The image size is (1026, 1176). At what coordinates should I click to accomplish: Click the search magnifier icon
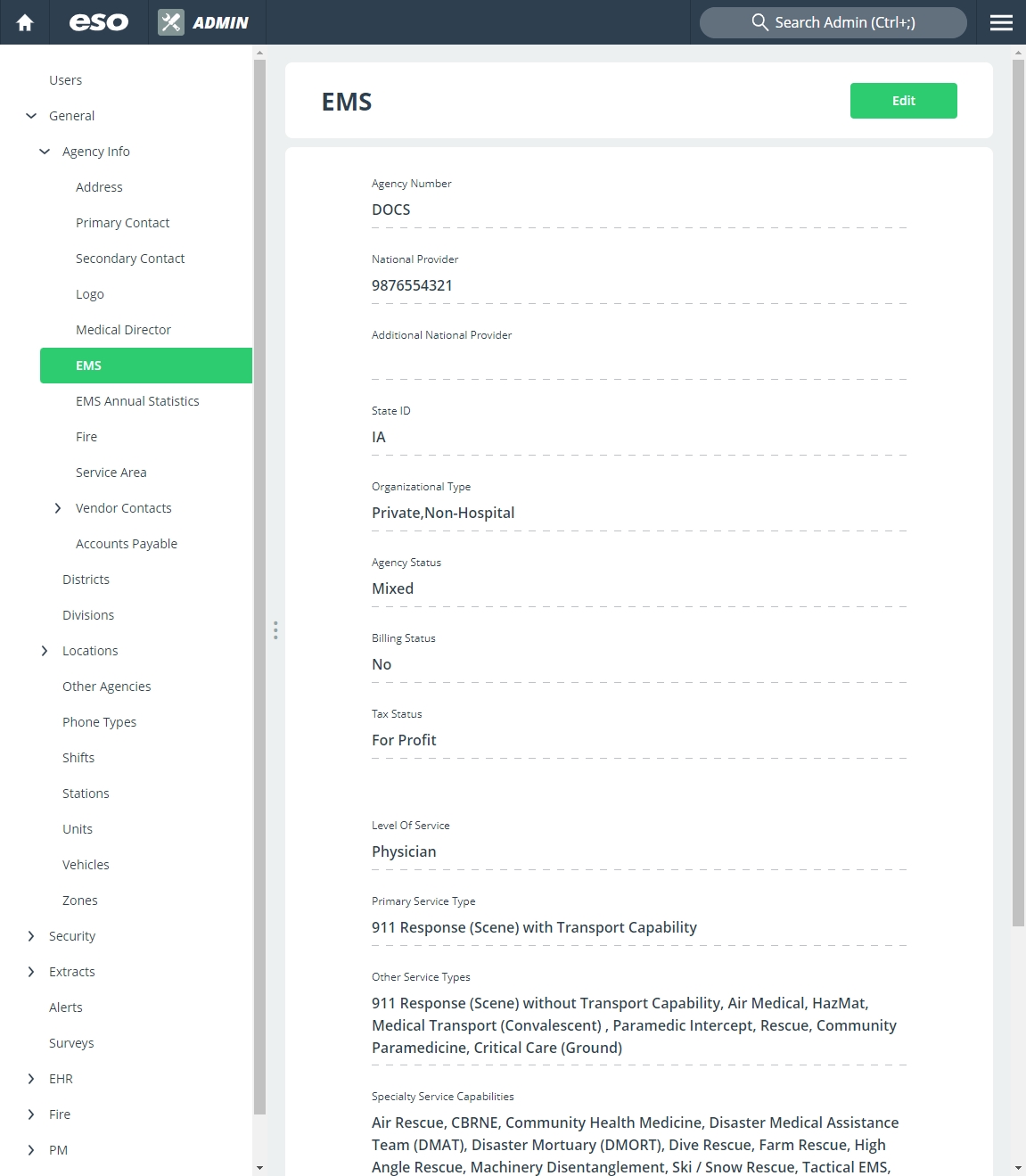click(x=759, y=22)
